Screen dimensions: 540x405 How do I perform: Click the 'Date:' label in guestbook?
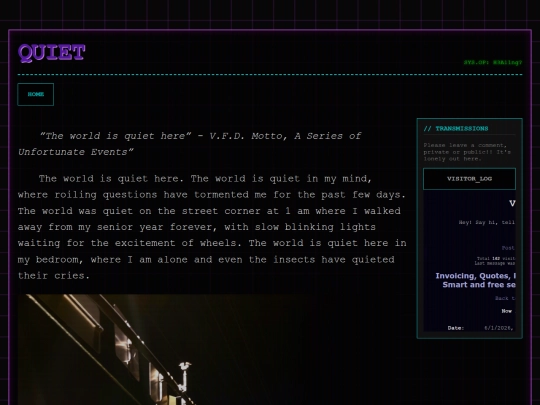tap(456, 328)
